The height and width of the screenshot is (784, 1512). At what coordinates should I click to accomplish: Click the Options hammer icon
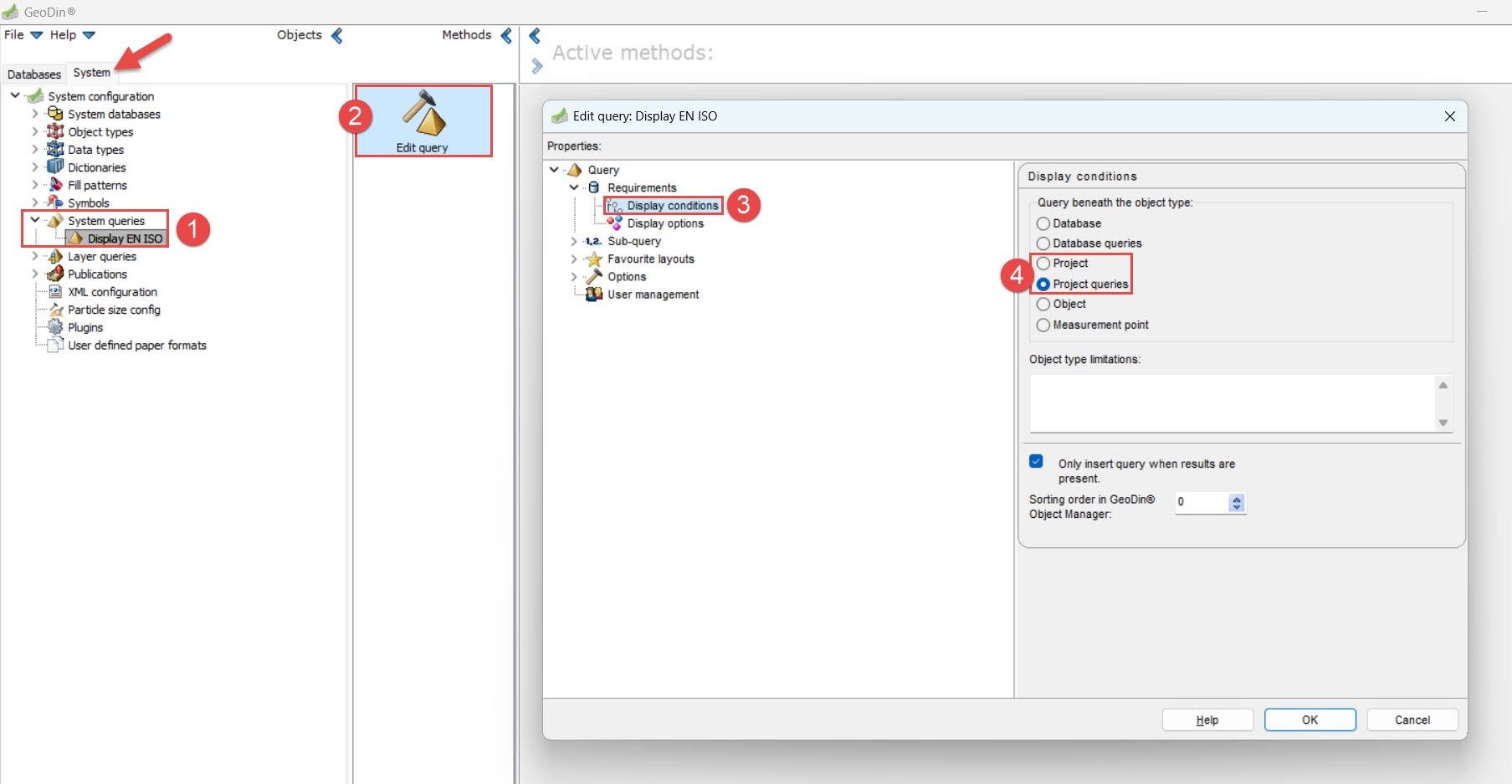pyautogui.click(x=594, y=276)
